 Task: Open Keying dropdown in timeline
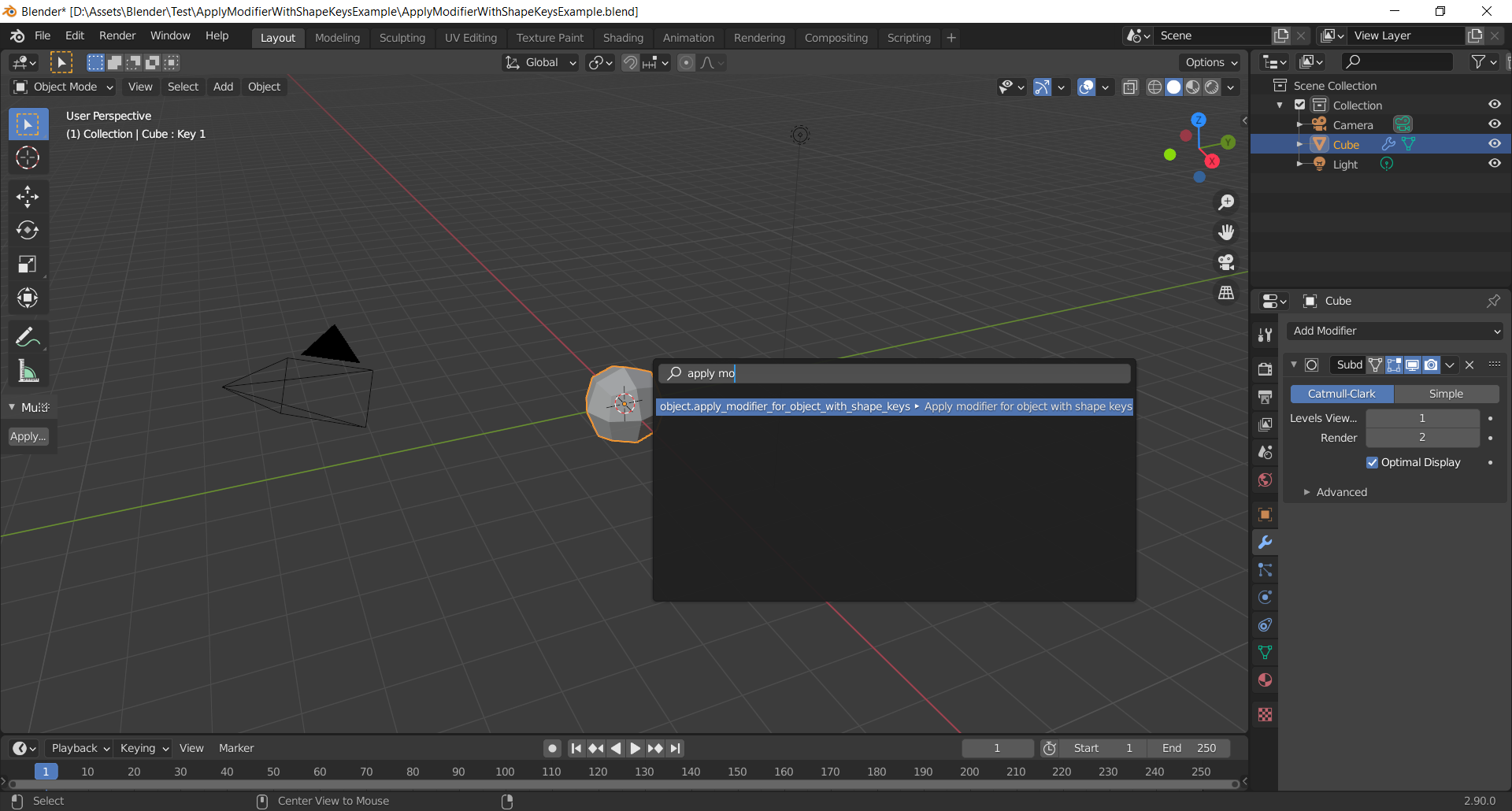pos(143,748)
